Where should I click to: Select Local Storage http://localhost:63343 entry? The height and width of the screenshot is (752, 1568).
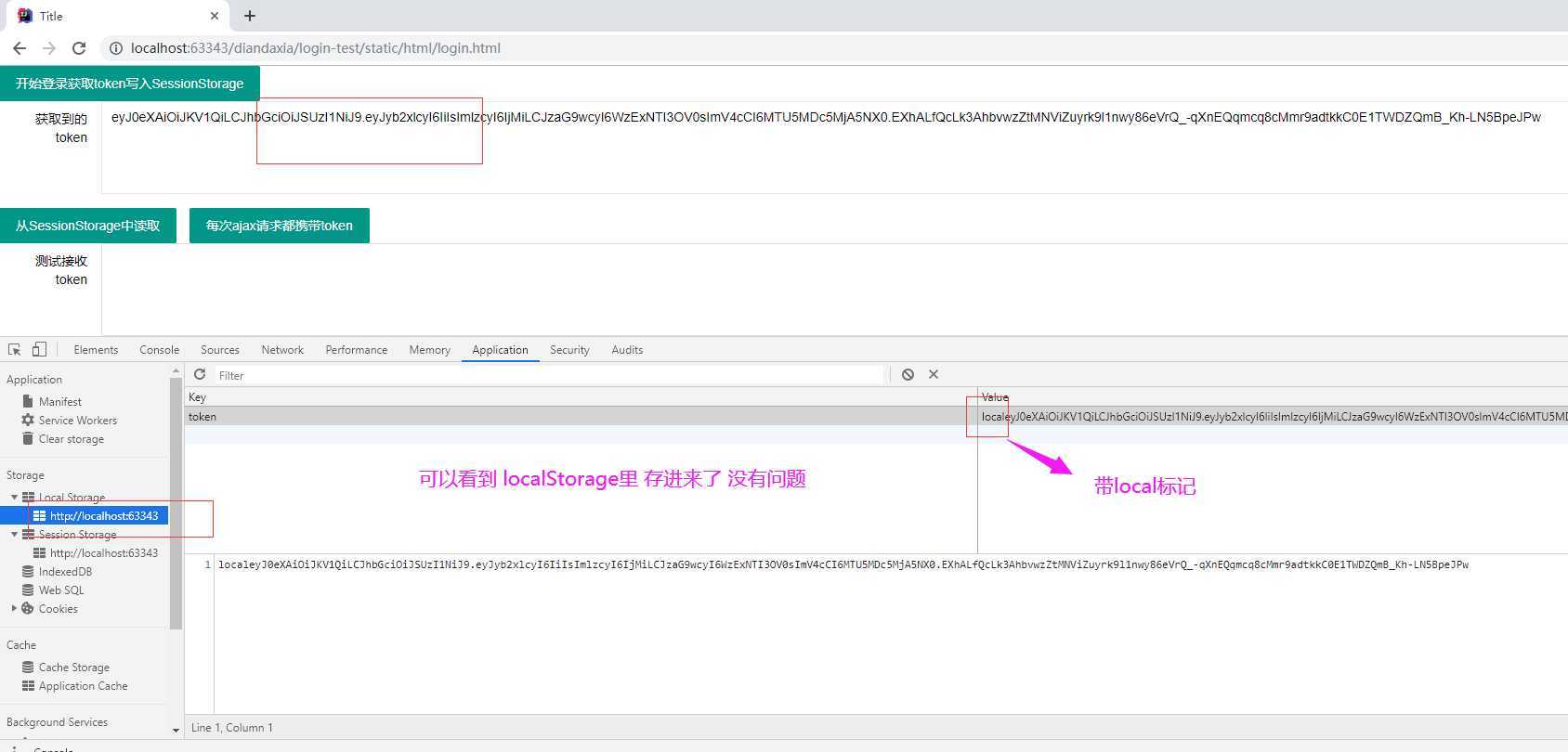pyautogui.click(x=95, y=516)
